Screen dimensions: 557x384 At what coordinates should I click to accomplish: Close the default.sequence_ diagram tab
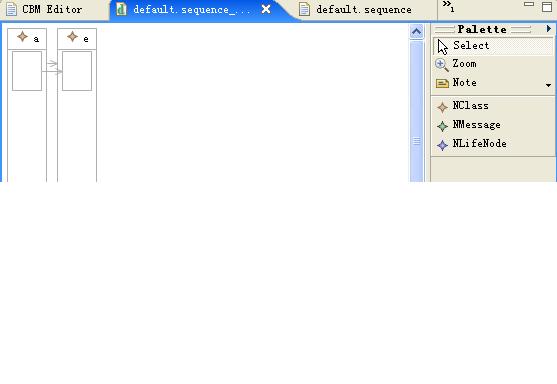pos(266,9)
